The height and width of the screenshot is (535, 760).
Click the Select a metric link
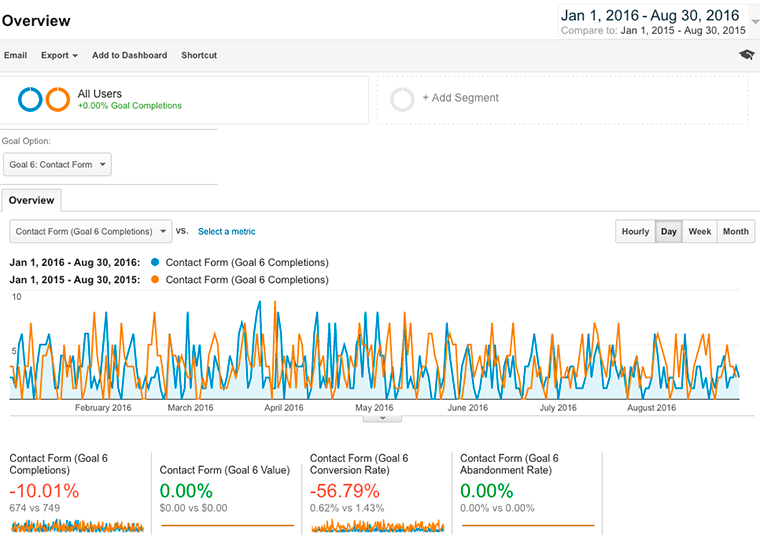[226, 232]
